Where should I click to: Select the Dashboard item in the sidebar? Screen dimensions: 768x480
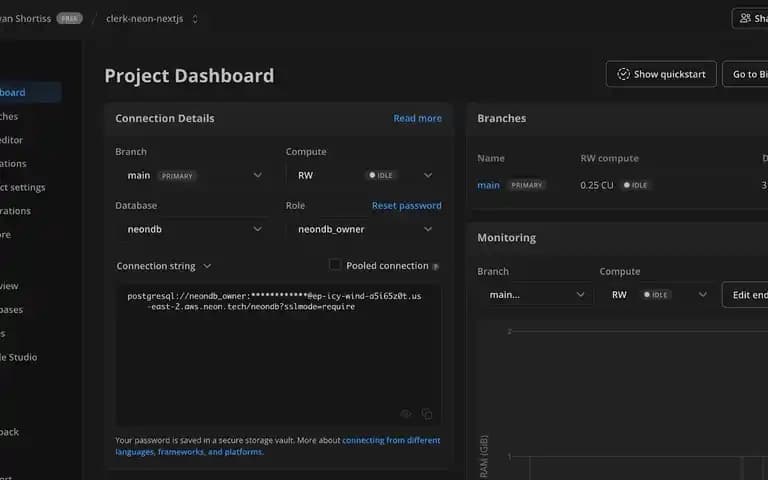[29, 92]
